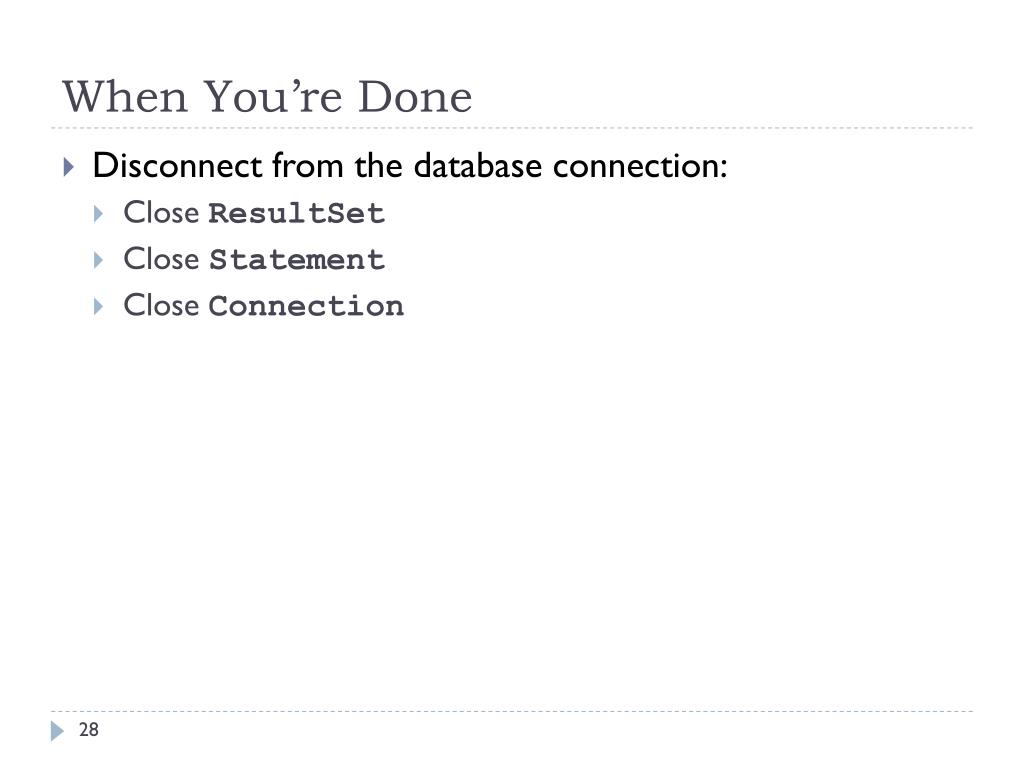Viewport: 1024px width, 768px height.
Task: Click the word Close before Connection
Action: click(x=161, y=306)
